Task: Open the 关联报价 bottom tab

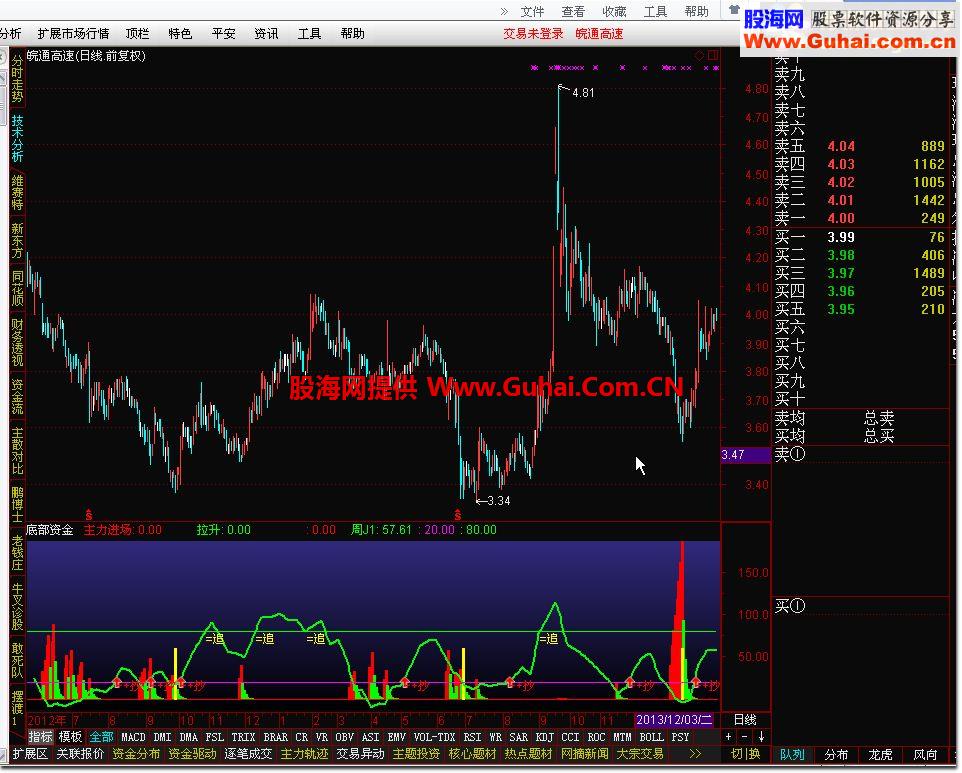Action: click(80, 753)
